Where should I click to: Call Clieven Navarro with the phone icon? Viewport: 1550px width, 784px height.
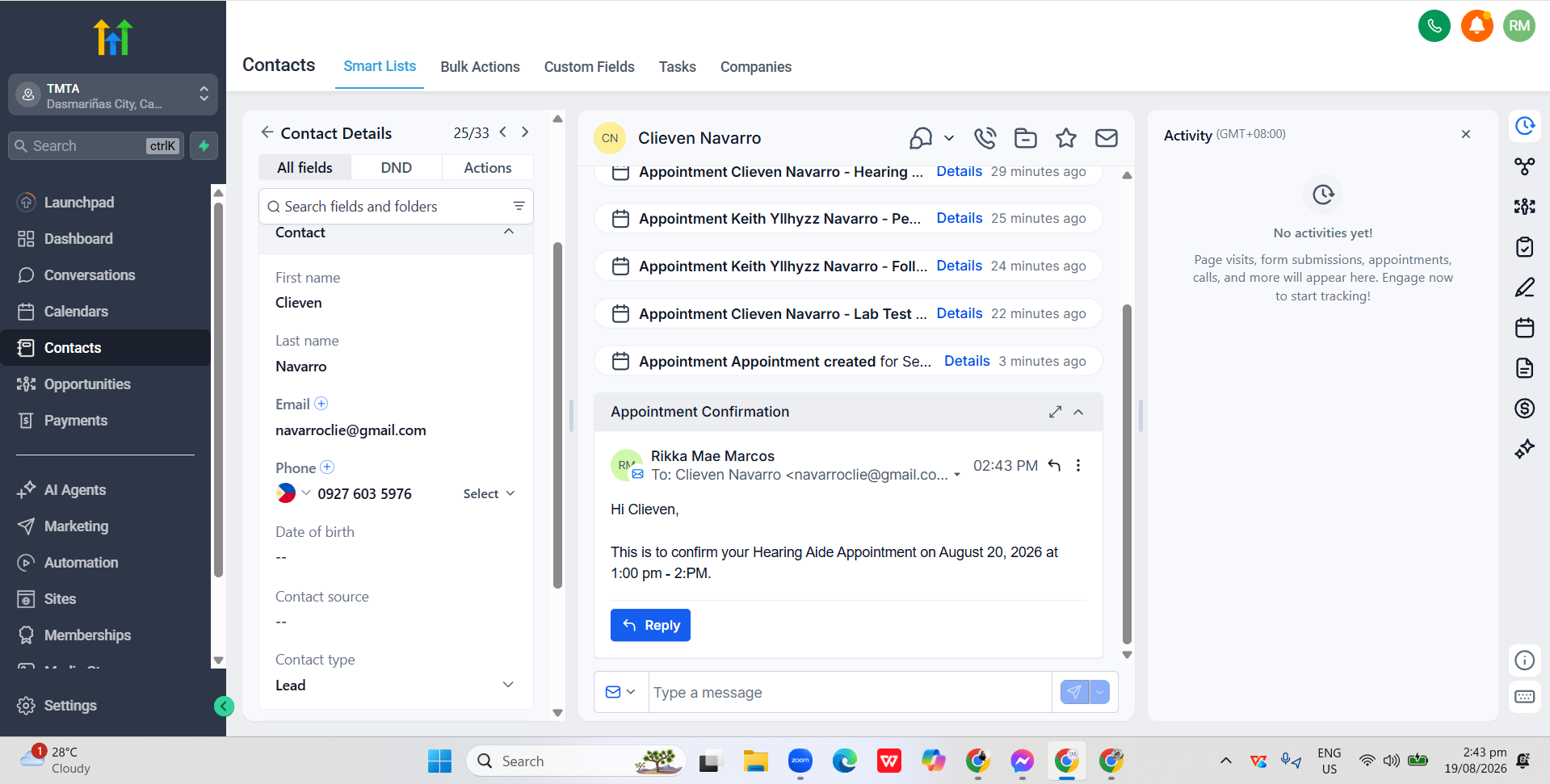[x=985, y=138]
